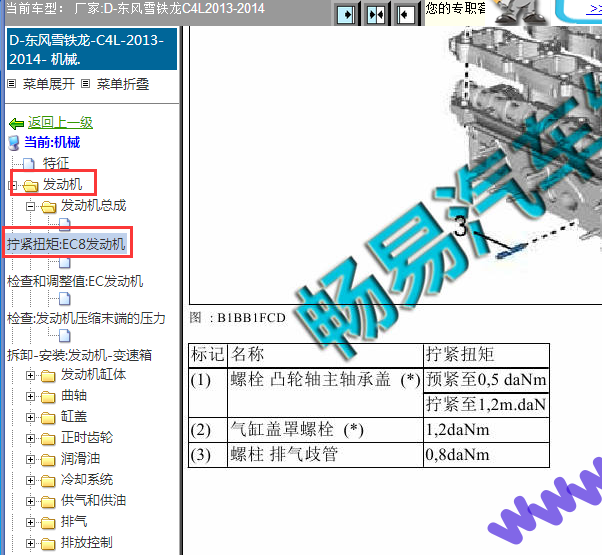The width and height of the screenshot is (602, 555).
Task: Click the engine diagram image
Action: click(x=395, y=165)
